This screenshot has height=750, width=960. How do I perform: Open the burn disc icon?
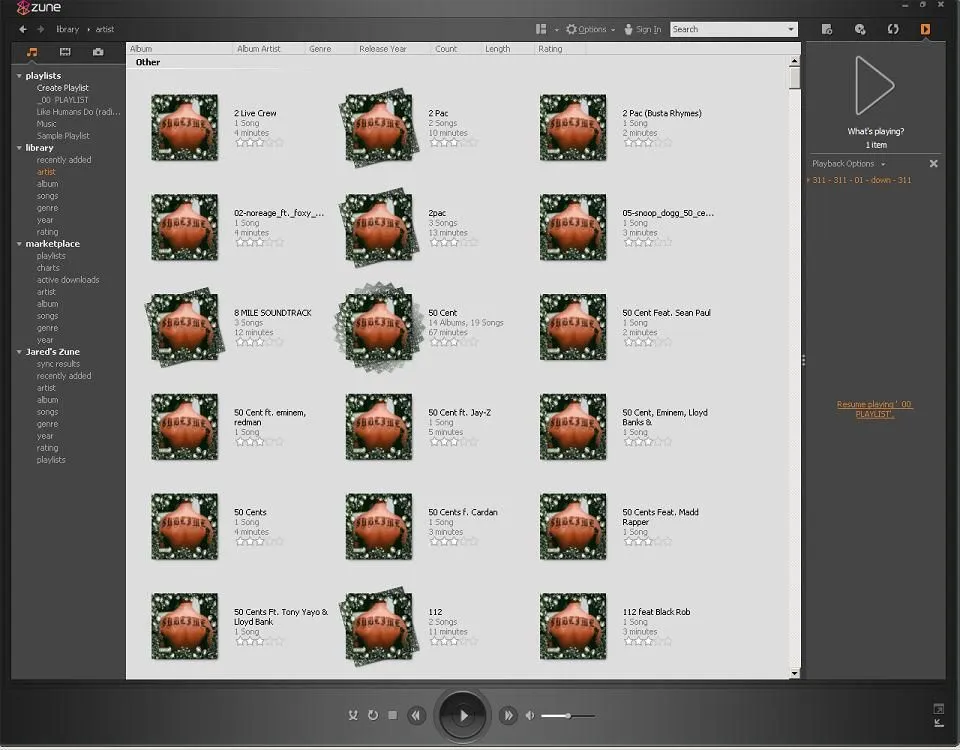860,30
